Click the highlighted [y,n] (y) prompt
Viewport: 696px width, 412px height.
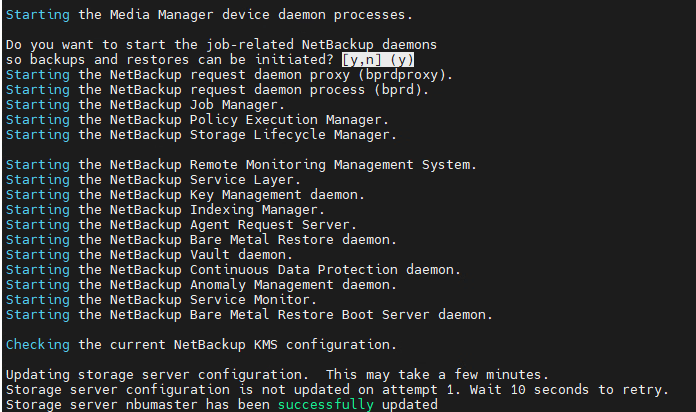378,59
